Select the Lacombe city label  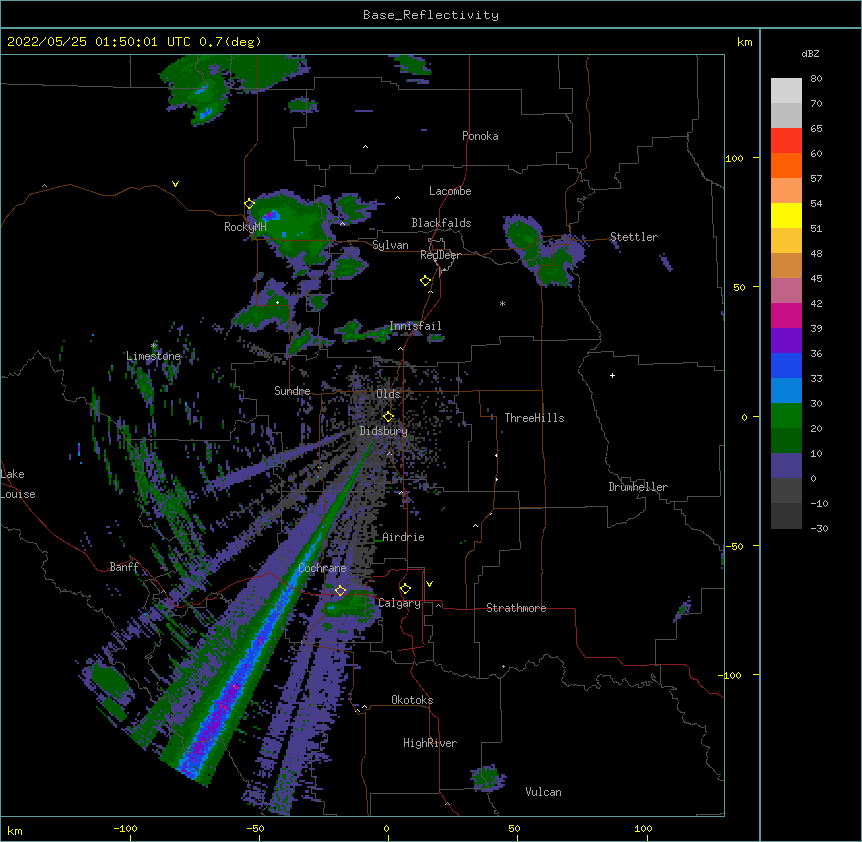(x=450, y=191)
